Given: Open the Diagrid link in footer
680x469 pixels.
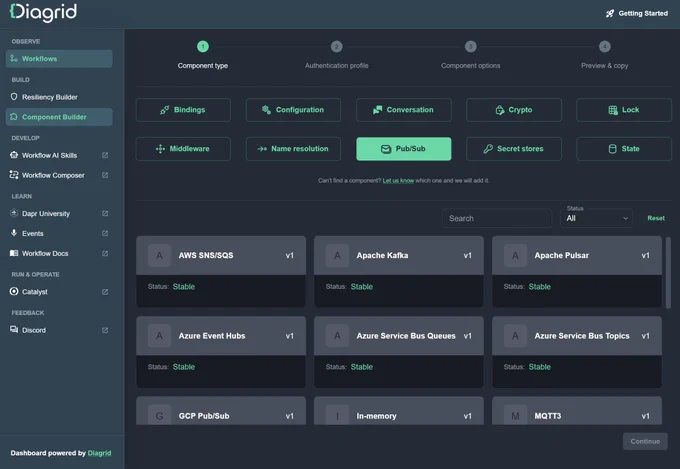Looking at the screenshot, I should 99,453.
